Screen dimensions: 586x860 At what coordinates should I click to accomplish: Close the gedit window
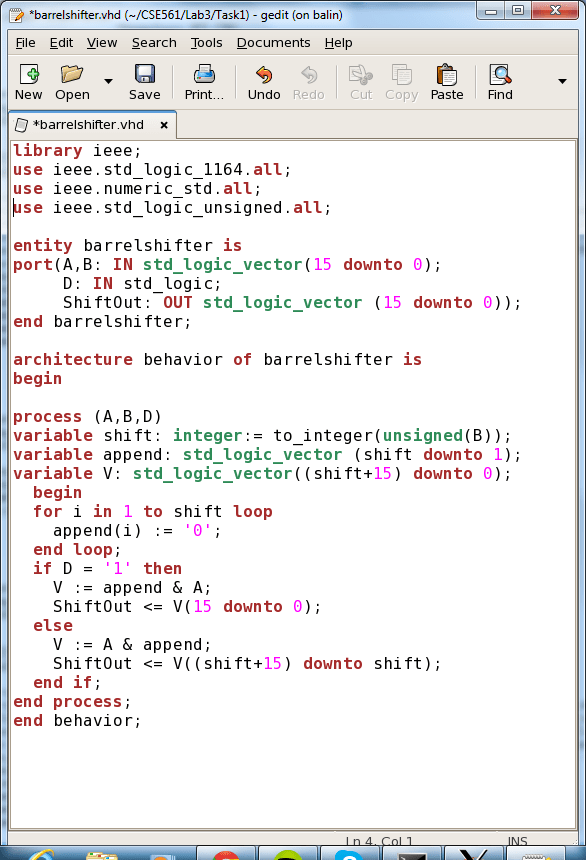click(555, 10)
